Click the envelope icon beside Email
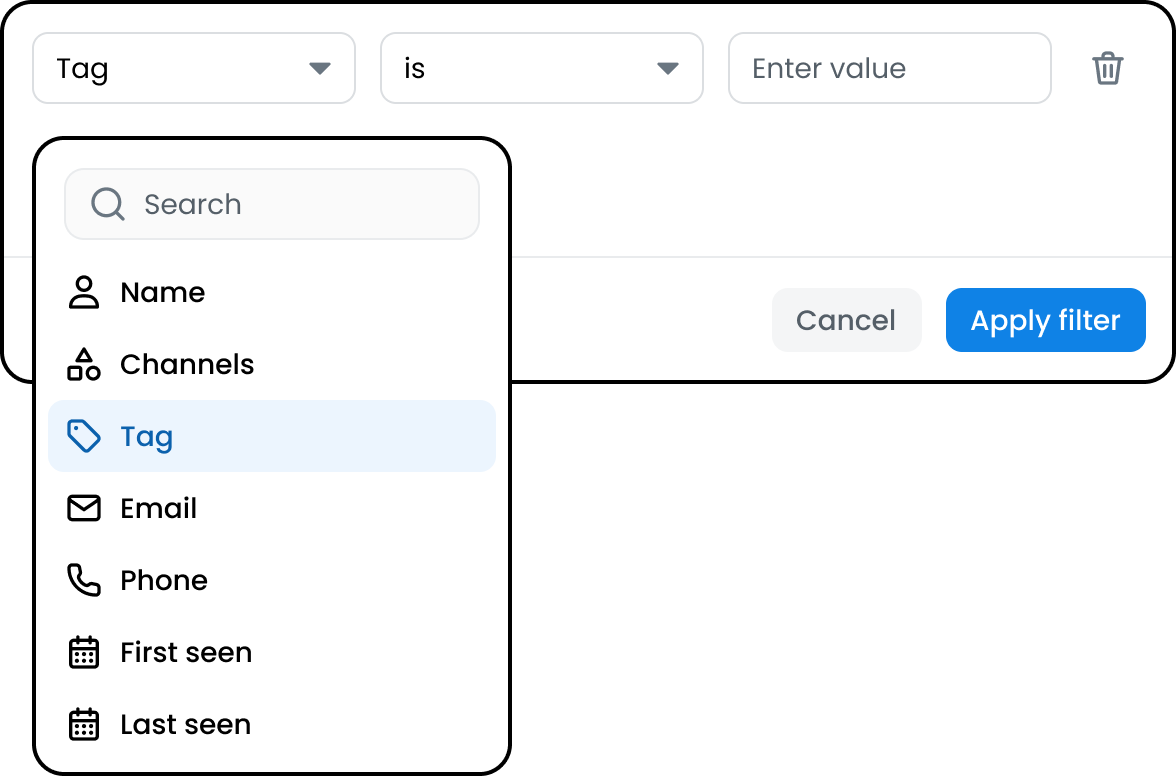1176x776 pixels. pyautogui.click(x=84, y=508)
